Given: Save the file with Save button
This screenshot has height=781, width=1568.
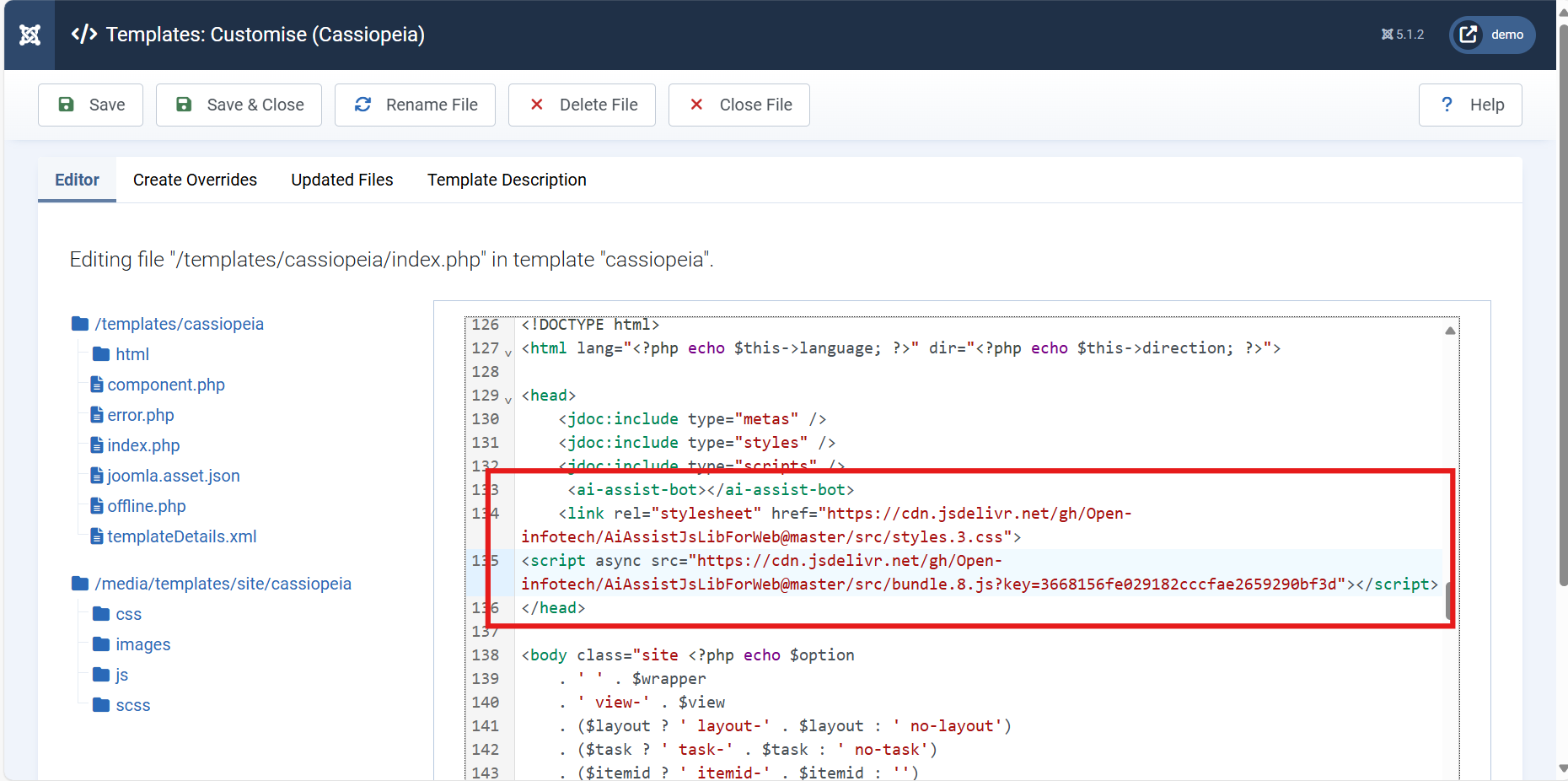Looking at the screenshot, I should coord(90,105).
